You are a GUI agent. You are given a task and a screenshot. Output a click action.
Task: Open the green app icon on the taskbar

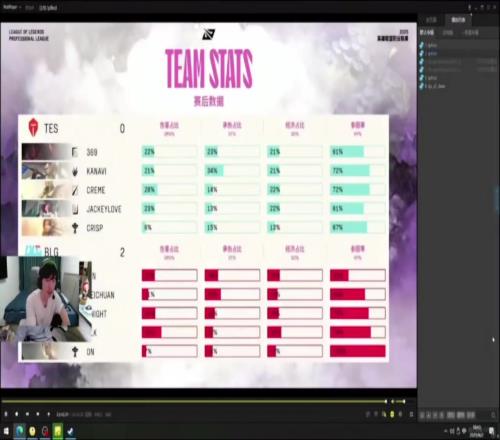(58, 431)
